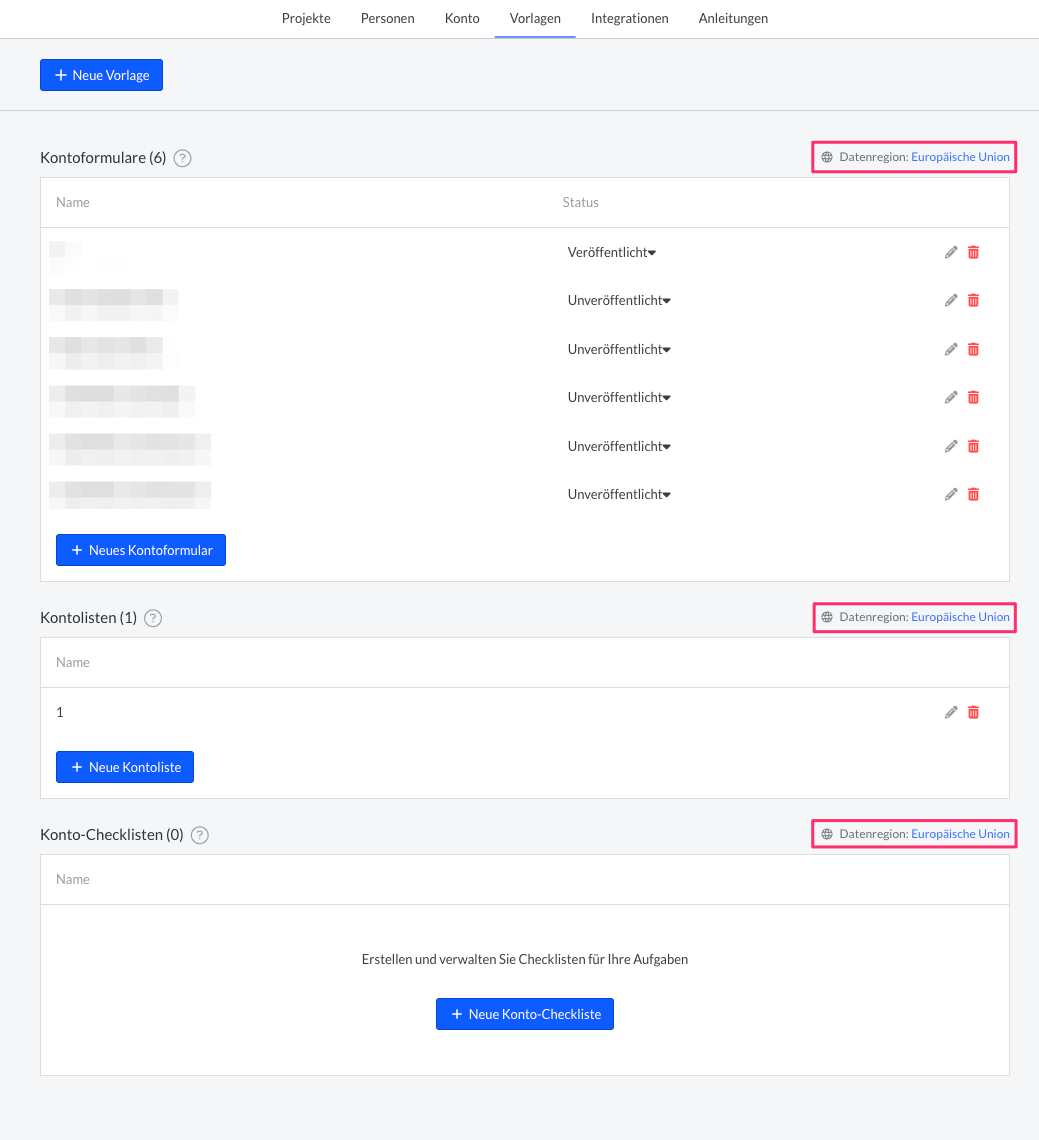The image size is (1039, 1140).
Task: Create a Neues Kontoformular
Action: (x=141, y=550)
